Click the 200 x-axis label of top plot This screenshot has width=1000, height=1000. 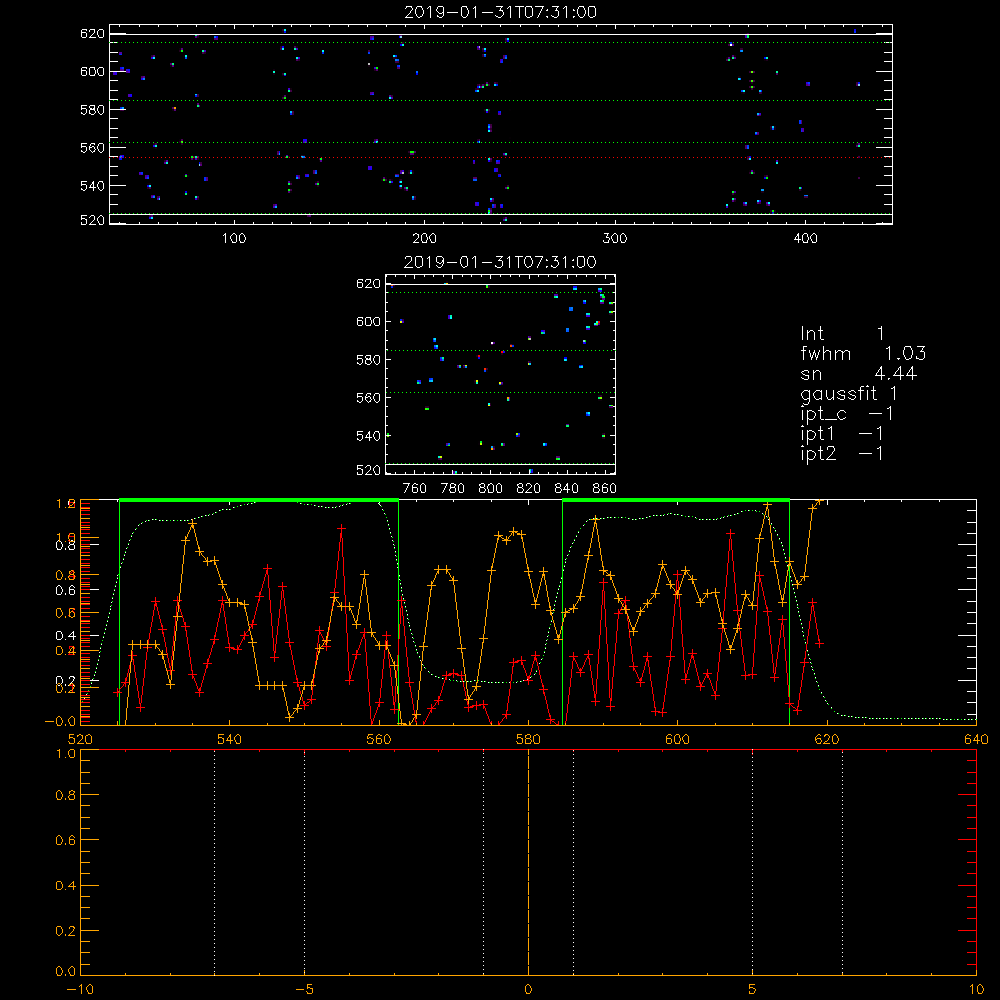pyautogui.click(x=424, y=239)
